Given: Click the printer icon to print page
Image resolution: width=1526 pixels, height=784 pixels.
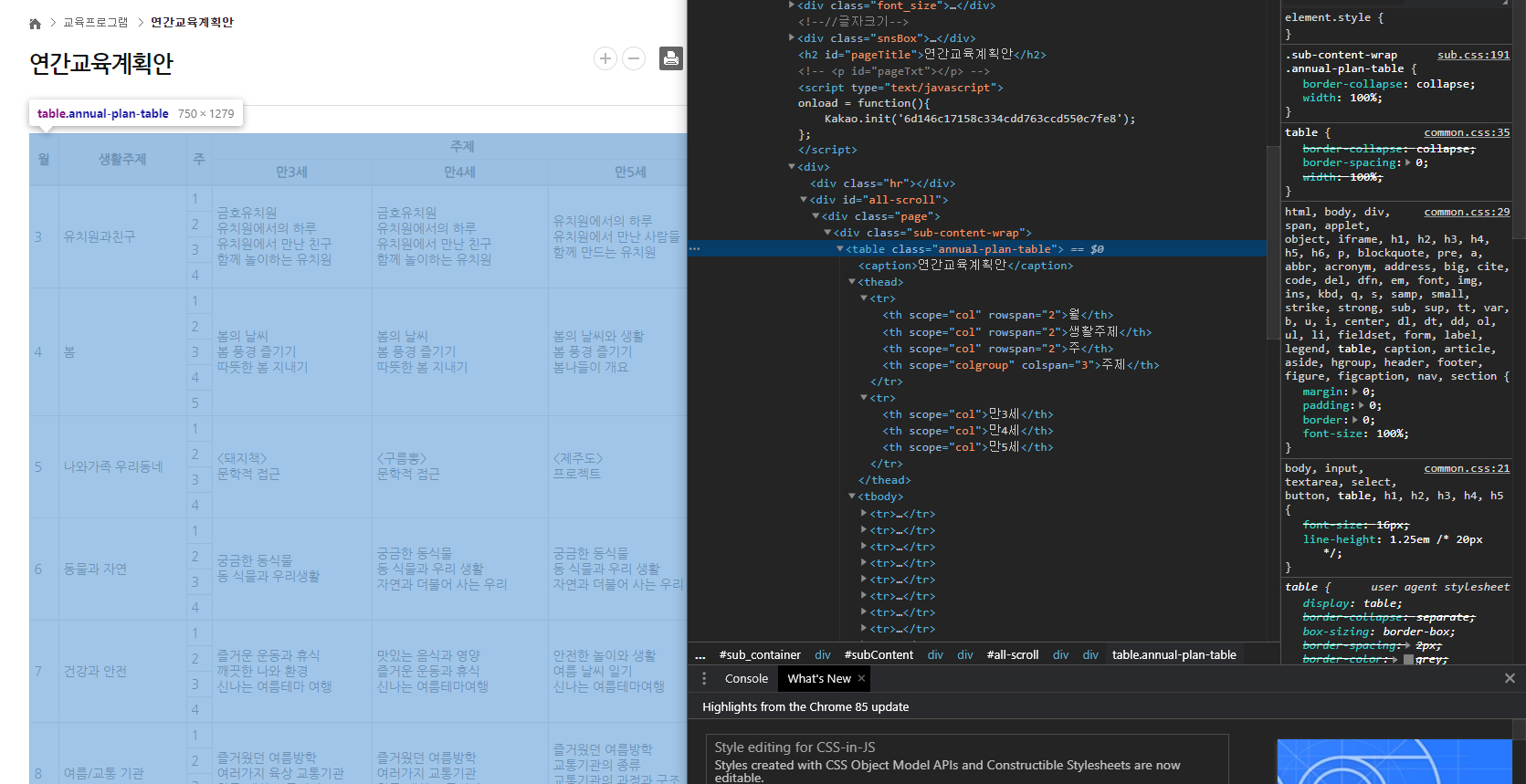Looking at the screenshot, I should coord(671,58).
